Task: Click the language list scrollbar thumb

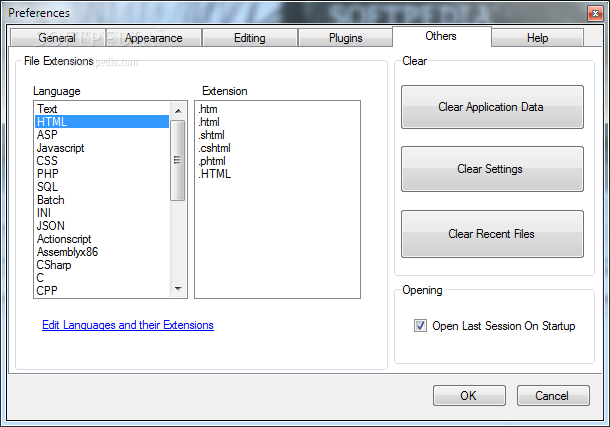Action: pos(177,160)
